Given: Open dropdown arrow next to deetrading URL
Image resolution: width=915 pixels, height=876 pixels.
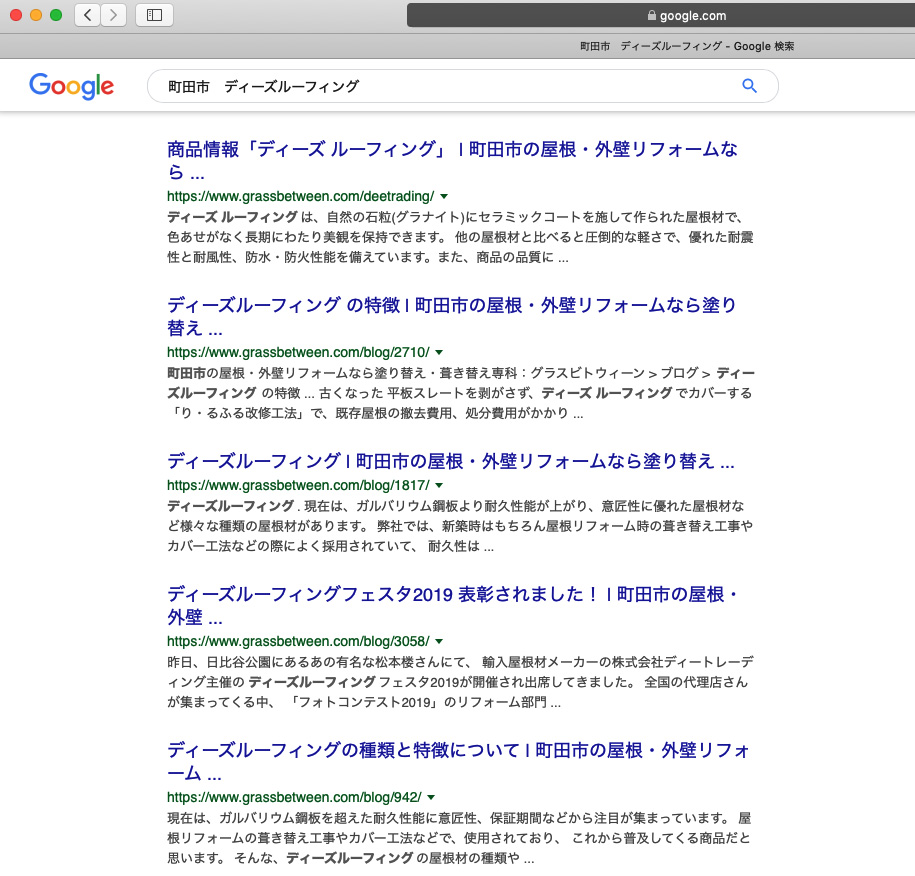Looking at the screenshot, I should tap(444, 197).
